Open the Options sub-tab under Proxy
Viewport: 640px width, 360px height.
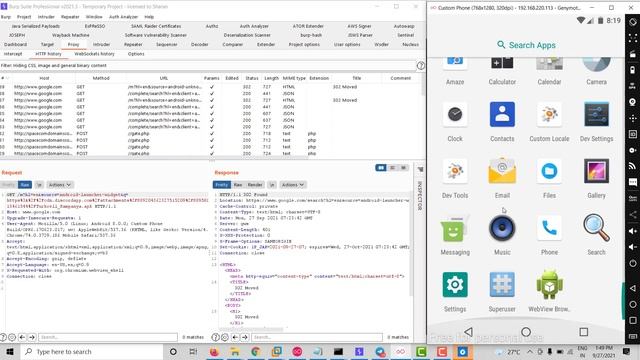click(x=136, y=54)
